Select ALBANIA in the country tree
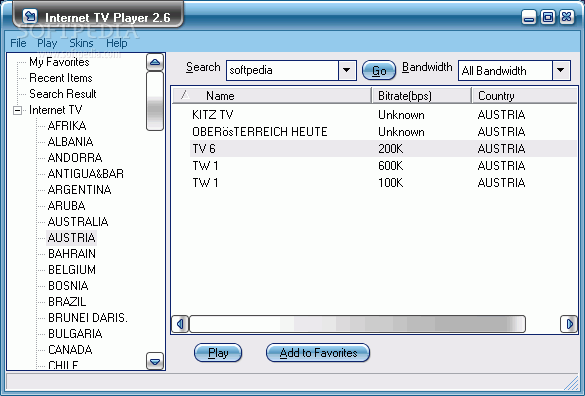The image size is (585, 396). tap(70, 142)
